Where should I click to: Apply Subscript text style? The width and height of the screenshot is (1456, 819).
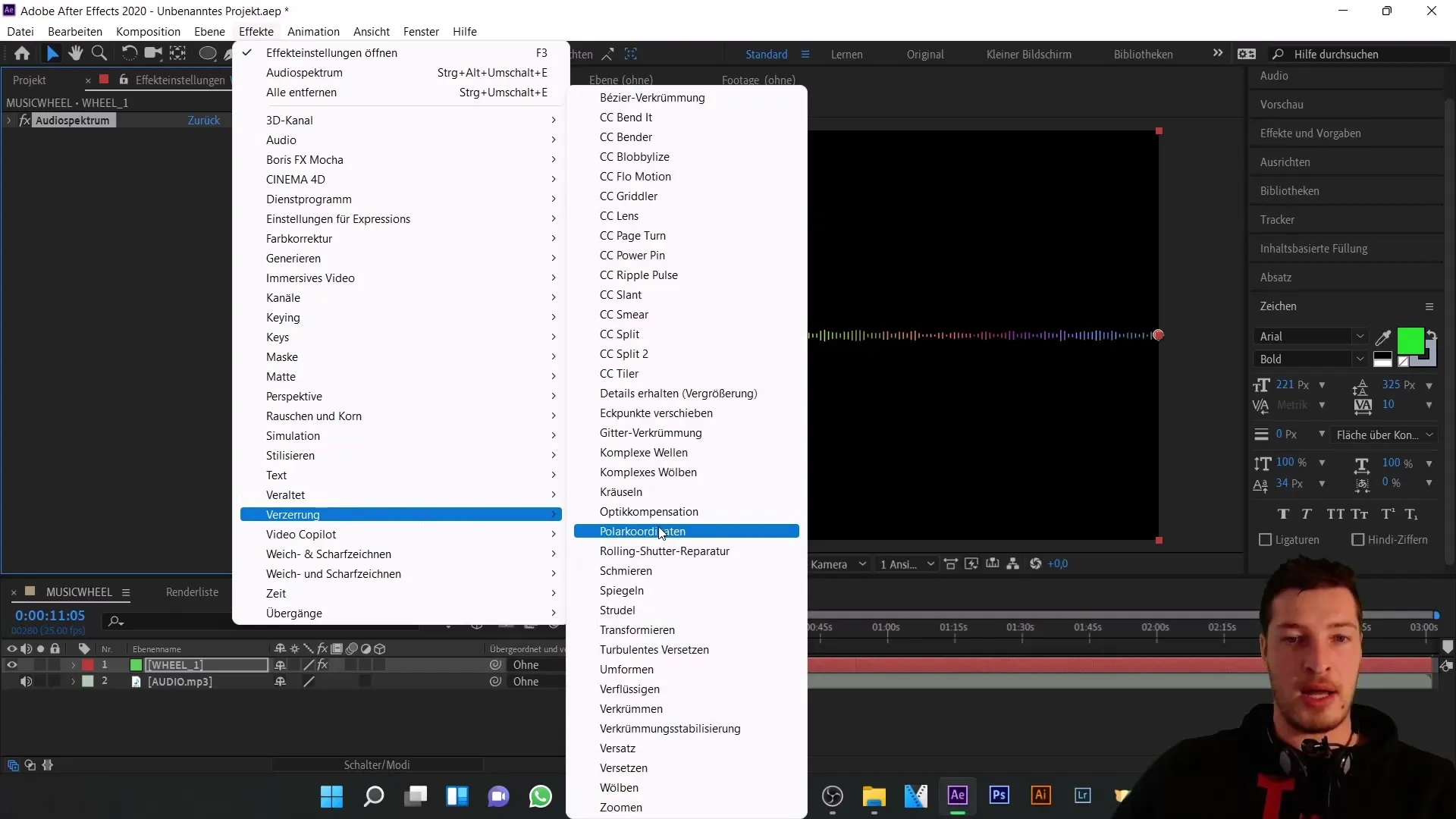click(1411, 514)
